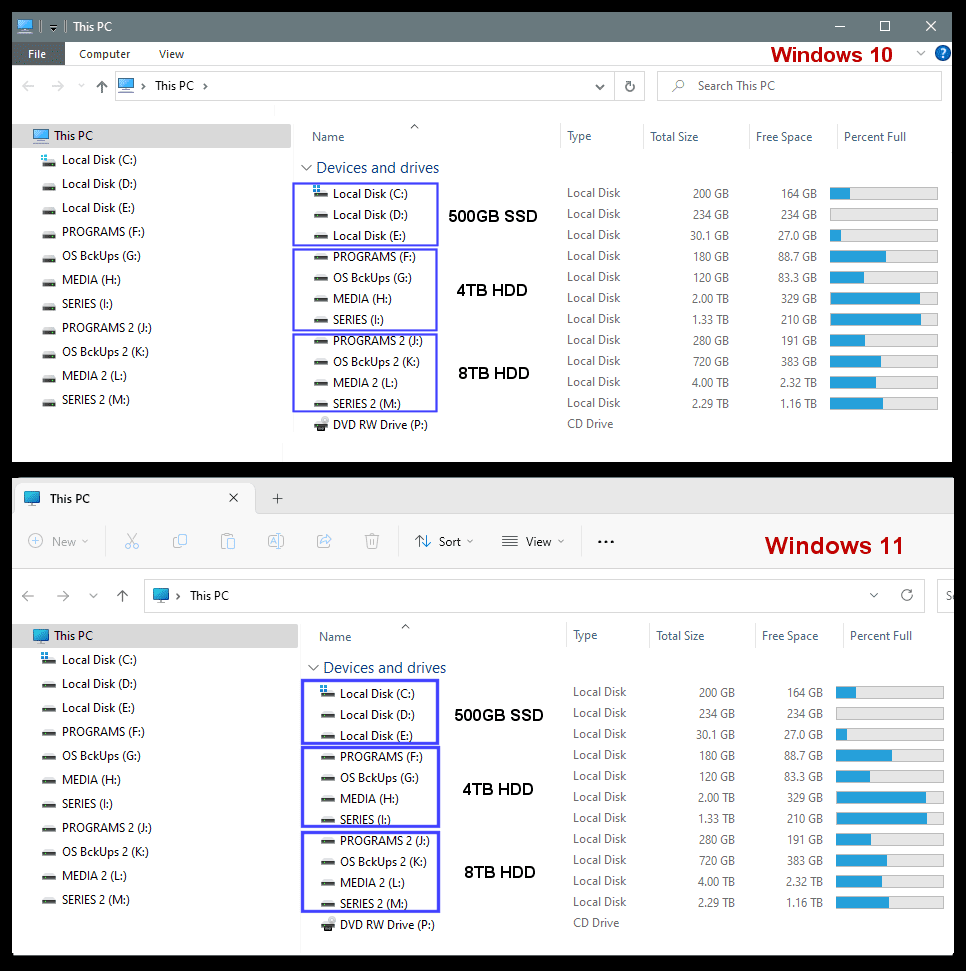The height and width of the screenshot is (971, 966).
Task: Open the Windows 10 address bar history dropdown
Action: coord(599,87)
